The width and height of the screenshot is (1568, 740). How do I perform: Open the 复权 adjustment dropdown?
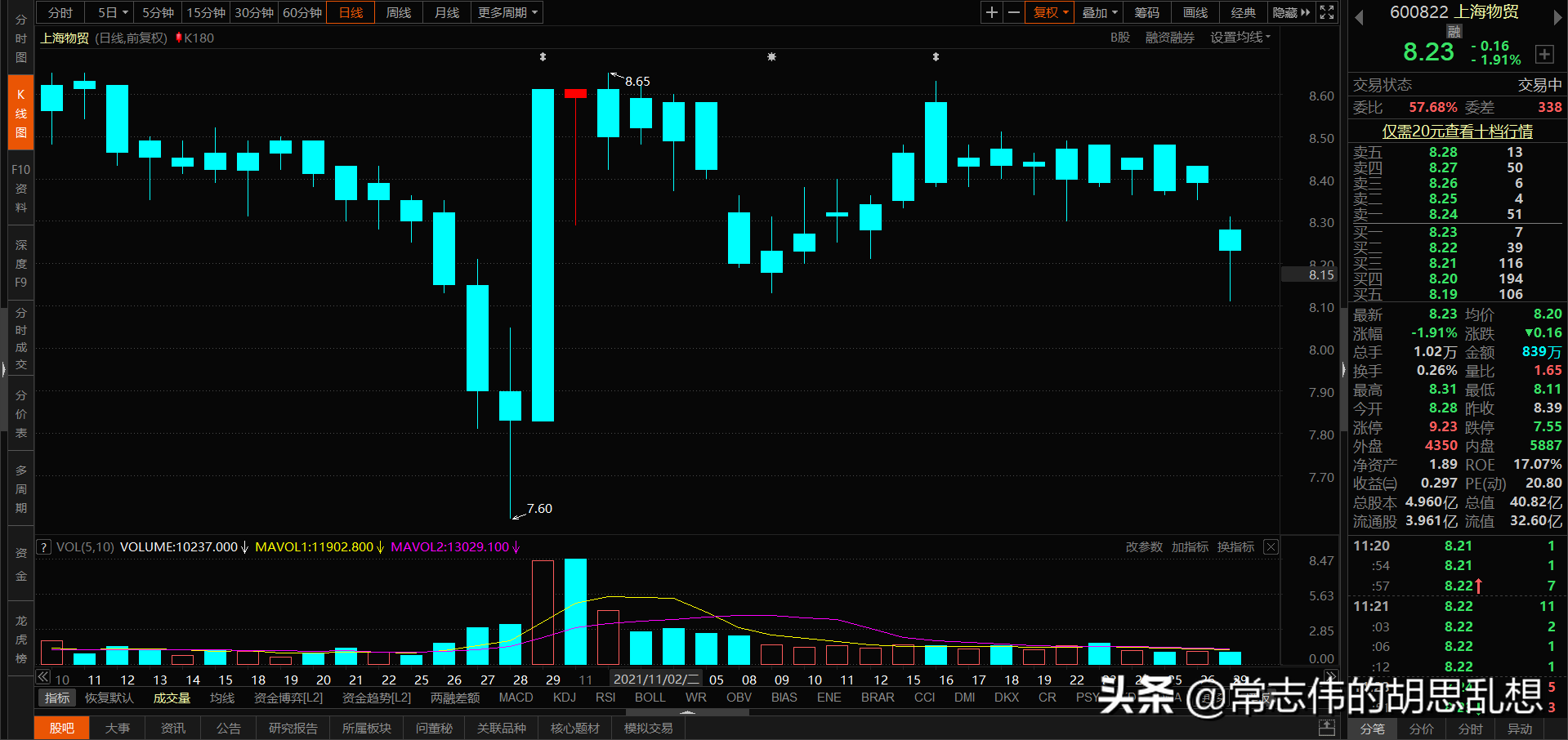pyautogui.click(x=1049, y=12)
